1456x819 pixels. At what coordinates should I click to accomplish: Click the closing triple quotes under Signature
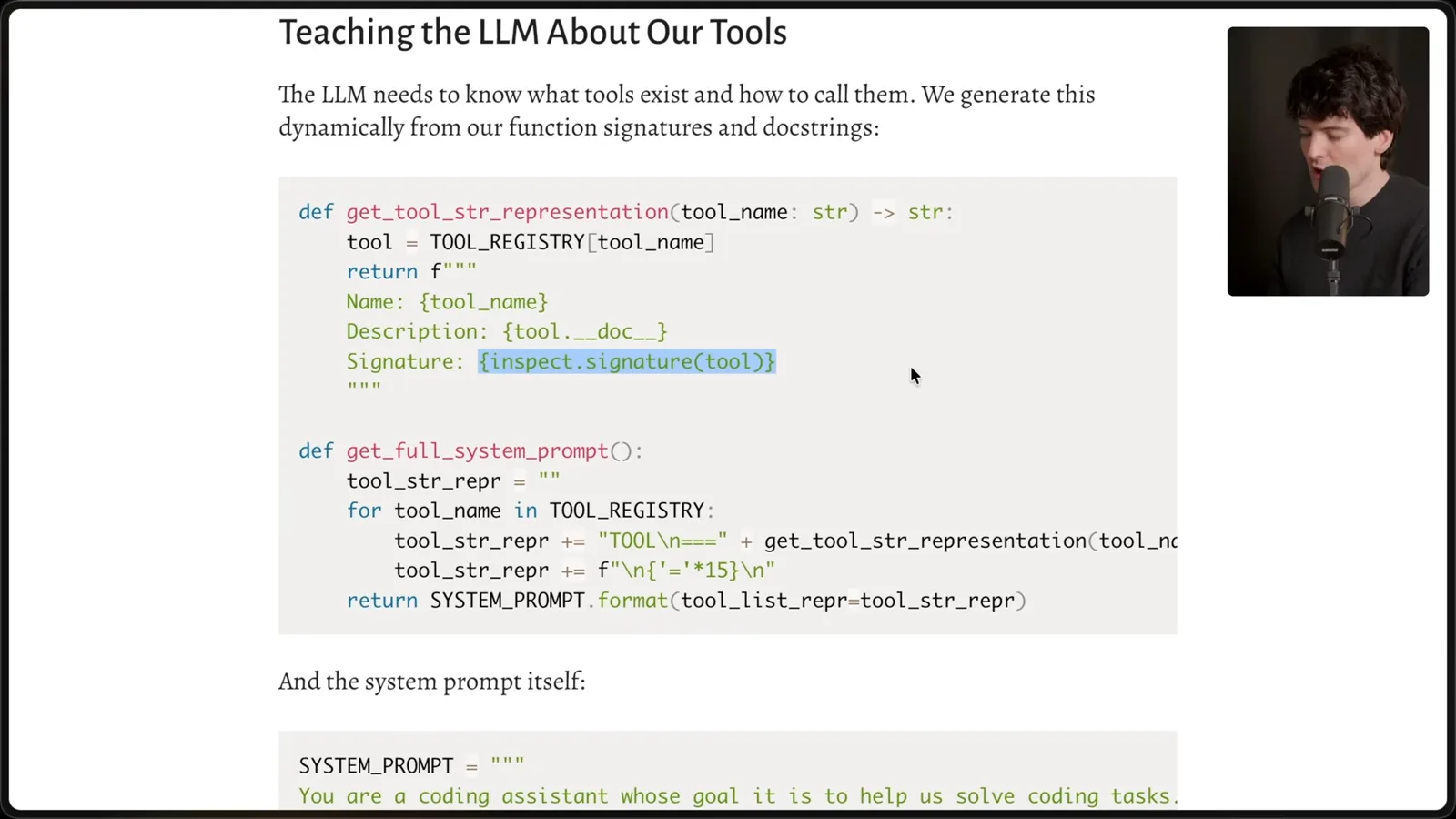[x=364, y=388]
